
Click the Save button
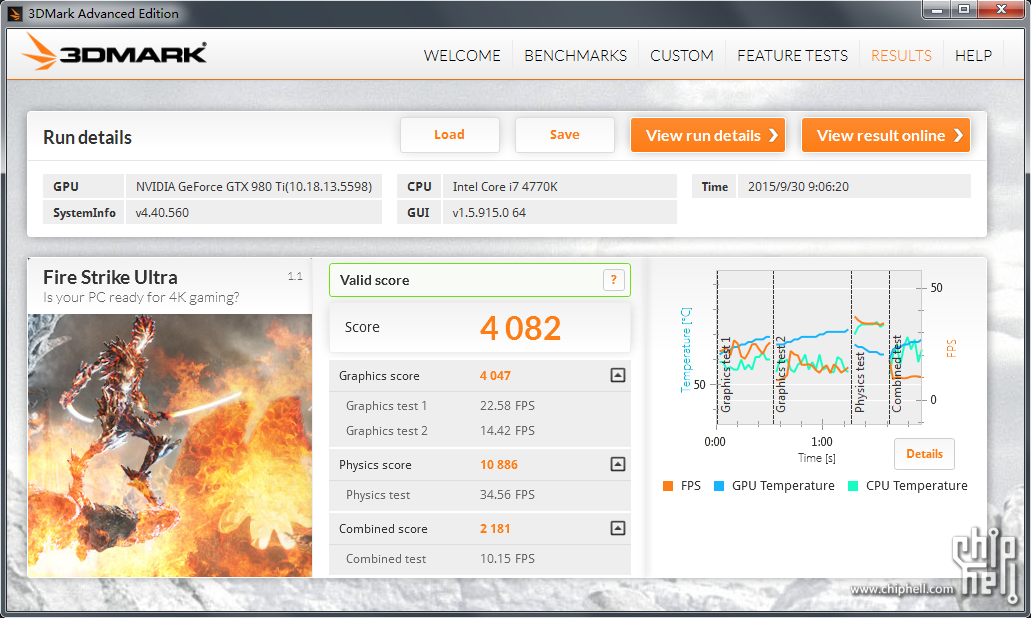coord(565,135)
